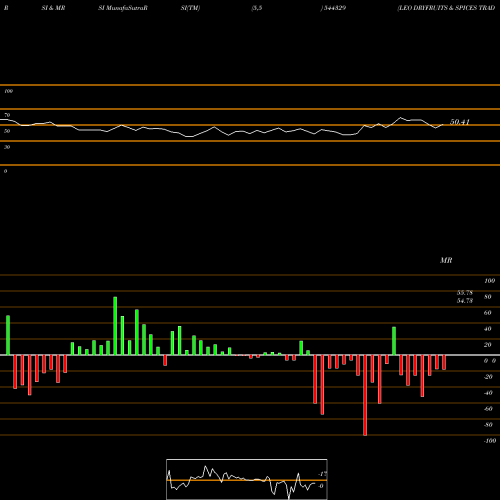Open the mini overview chart at bottom
500x500 pixels.
click(247, 479)
